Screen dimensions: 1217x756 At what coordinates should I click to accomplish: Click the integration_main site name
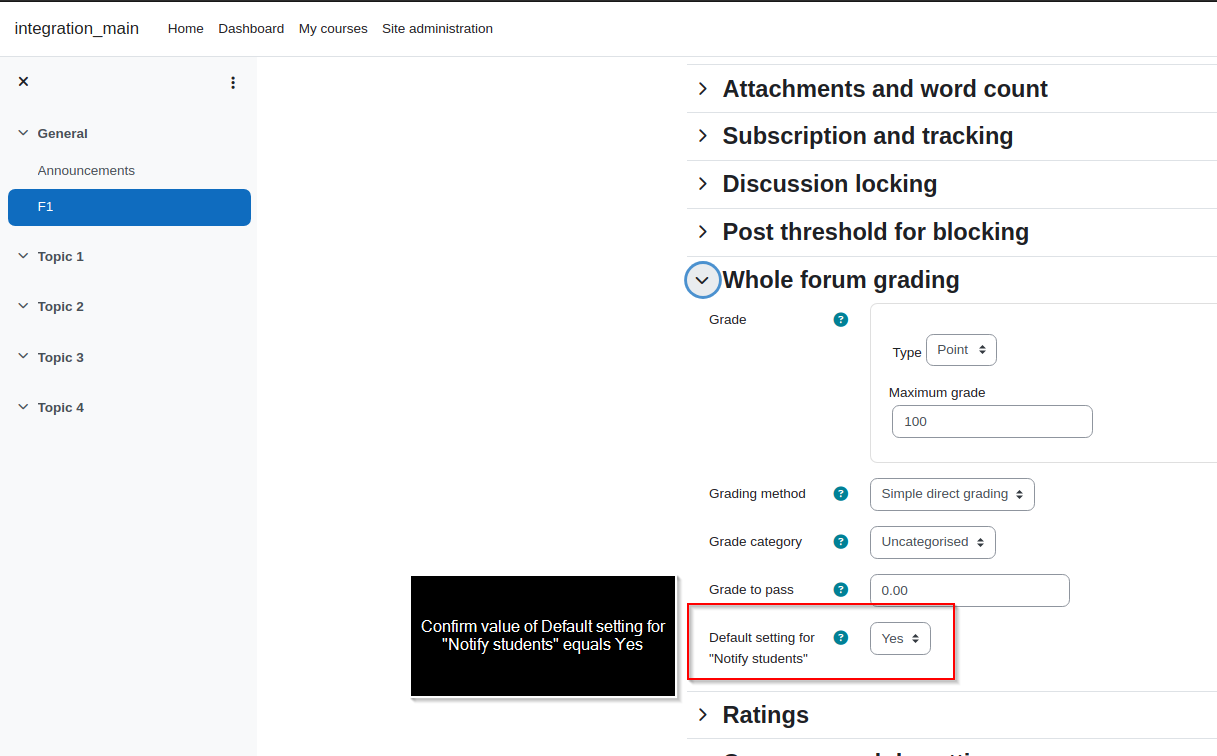[x=77, y=28]
